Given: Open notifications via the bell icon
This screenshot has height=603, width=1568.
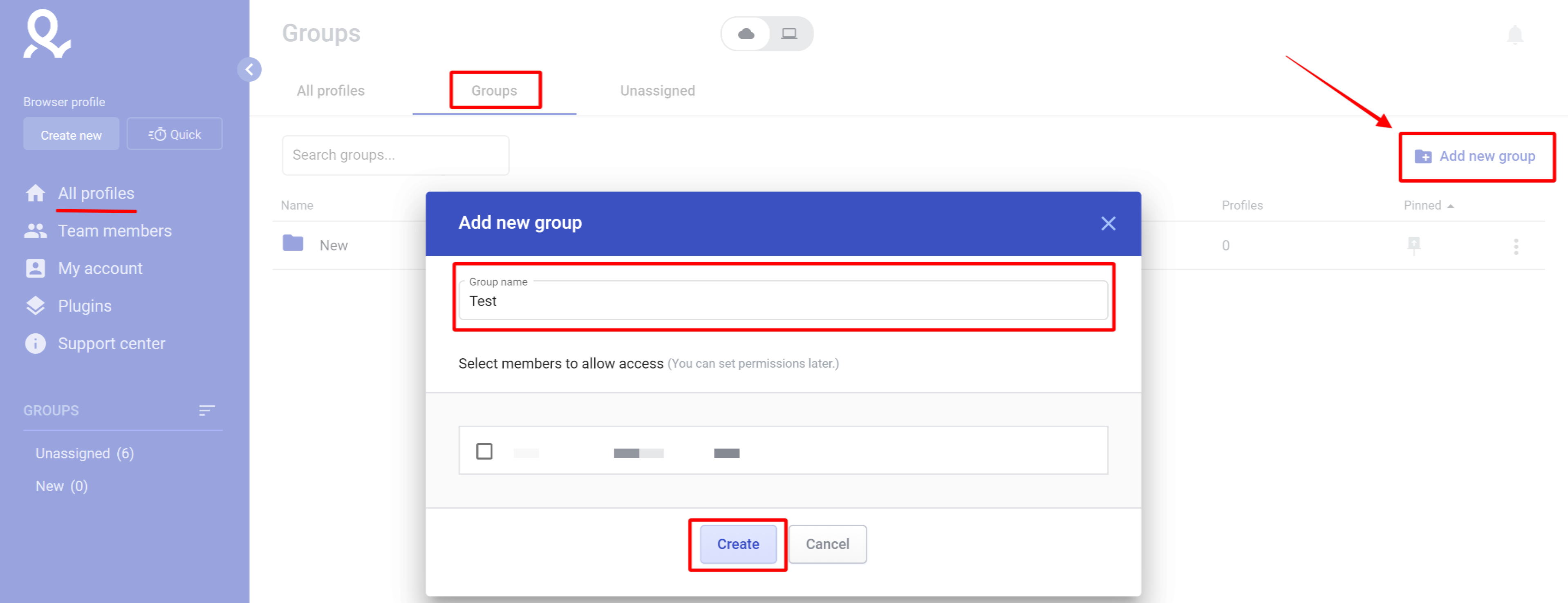Looking at the screenshot, I should [1515, 35].
